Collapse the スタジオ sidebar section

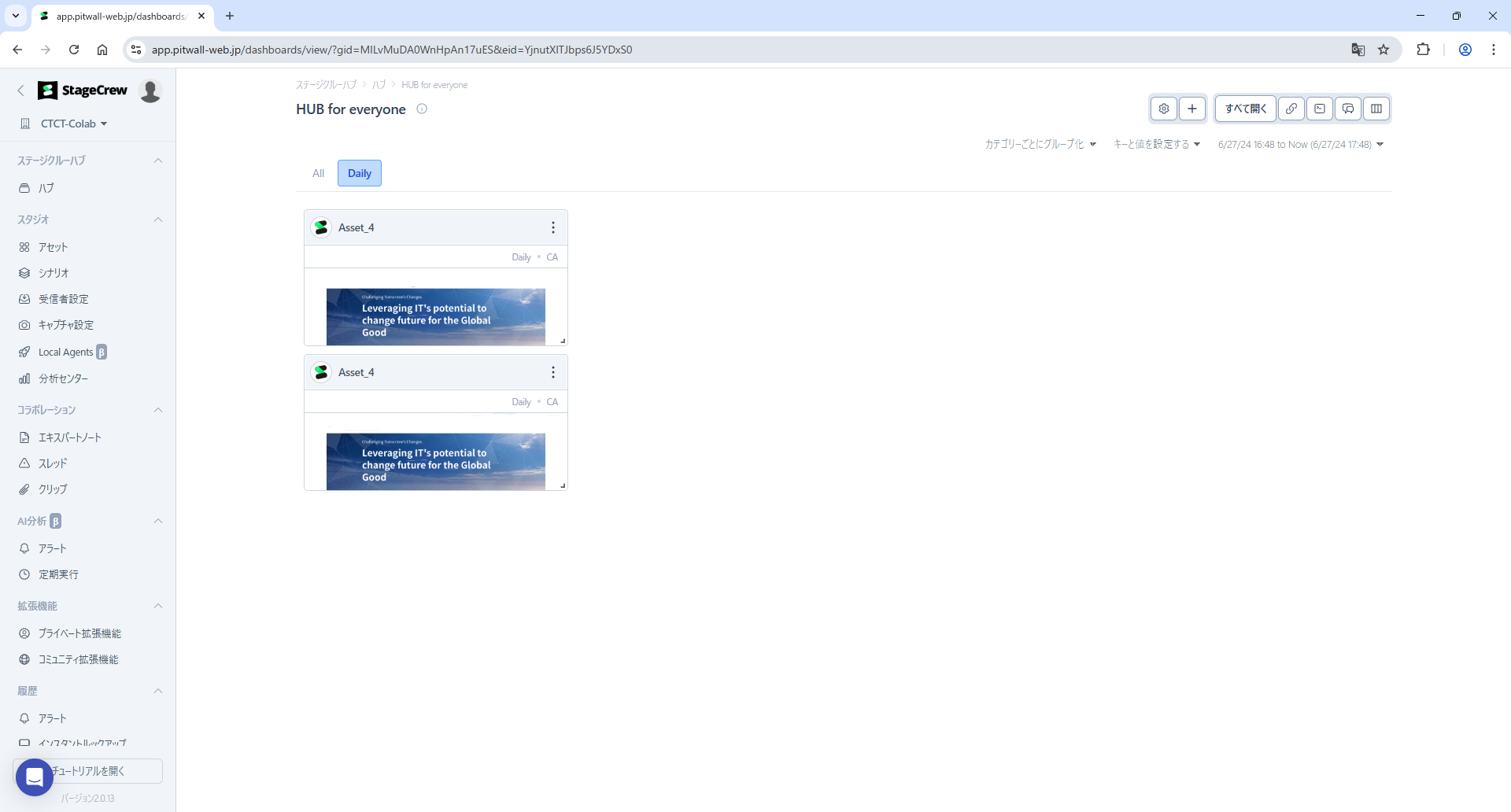158,220
